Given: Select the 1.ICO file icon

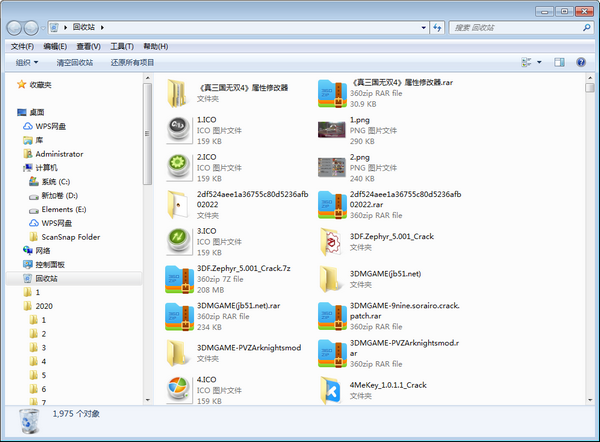Looking at the screenshot, I should point(179,130).
